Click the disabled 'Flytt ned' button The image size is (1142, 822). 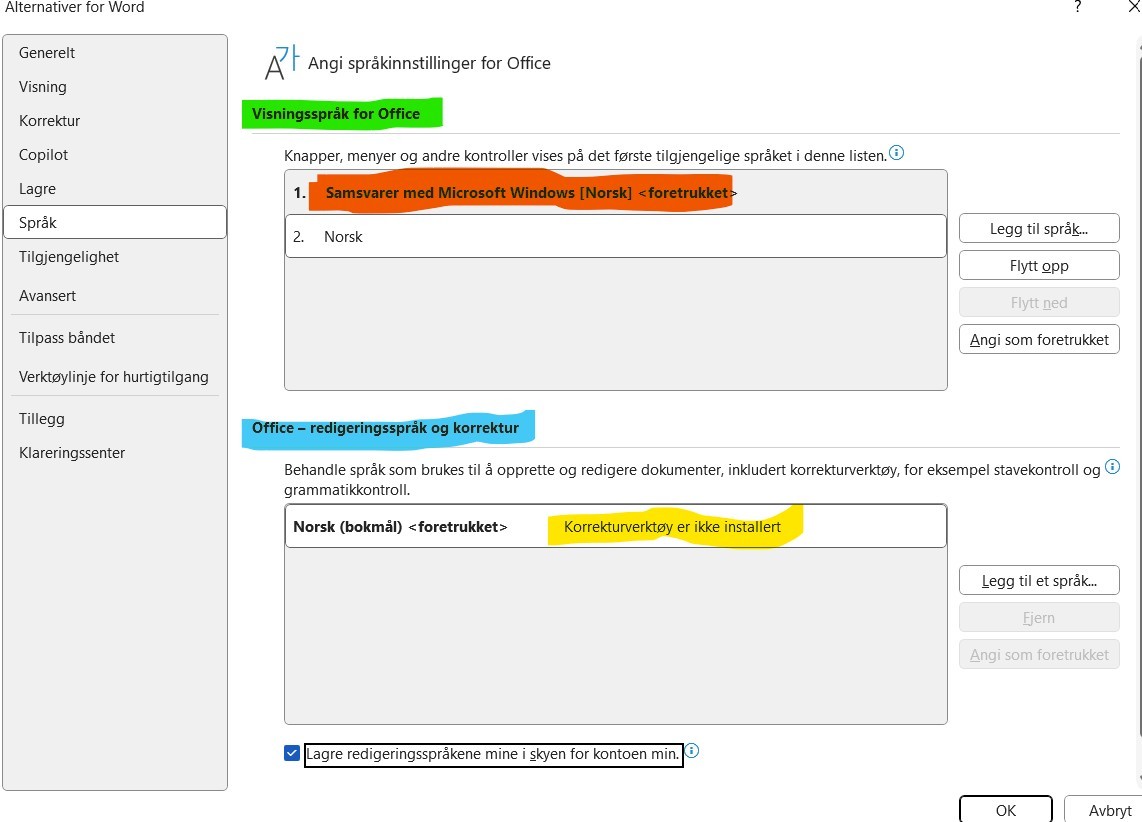coord(1039,302)
